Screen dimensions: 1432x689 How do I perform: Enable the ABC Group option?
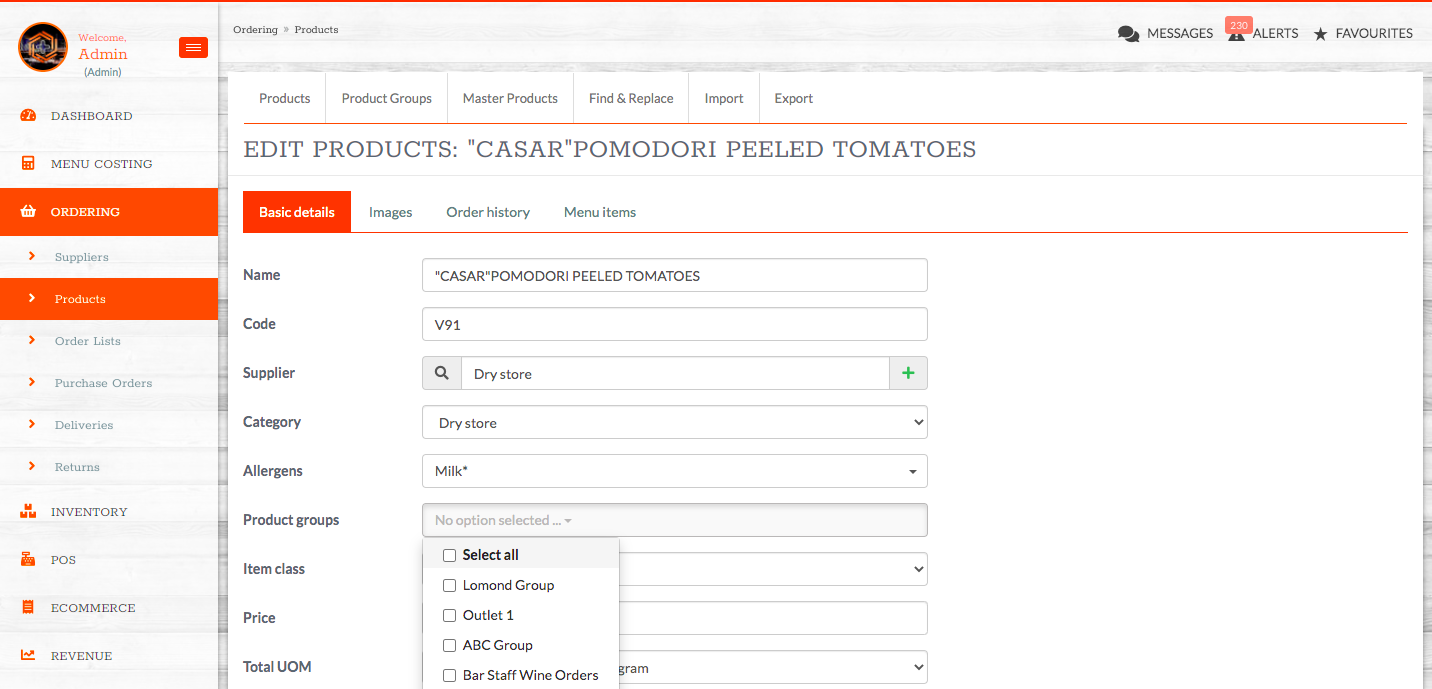click(x=449, y=644)
